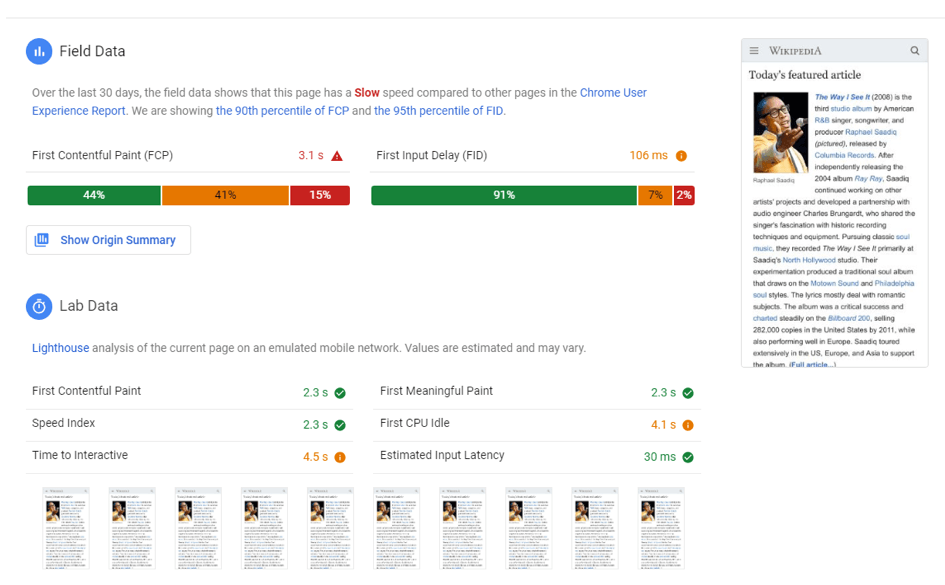Click the Wikipedia page preview screenshot
This screenshot has height=585, width=945.
(835, 203)
